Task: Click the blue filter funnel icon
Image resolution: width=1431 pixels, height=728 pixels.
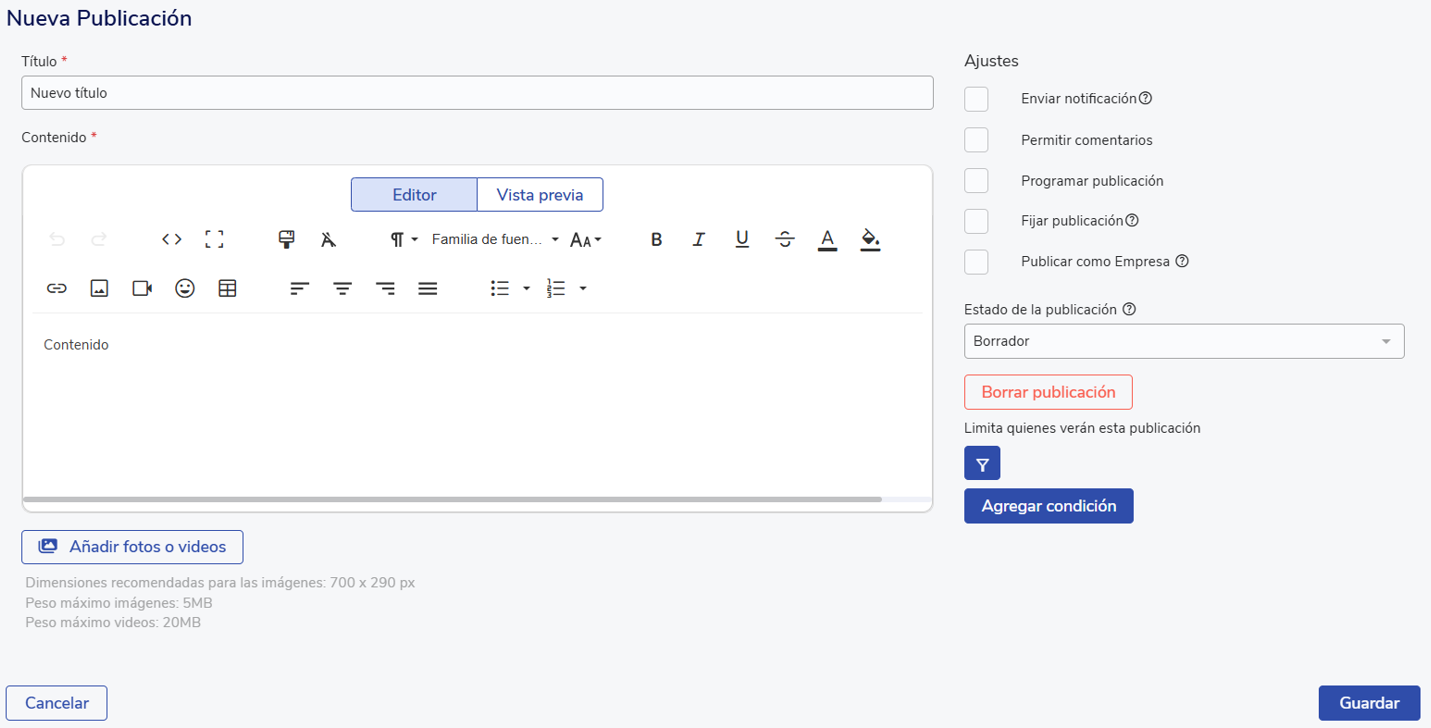Action: [982, 464]
